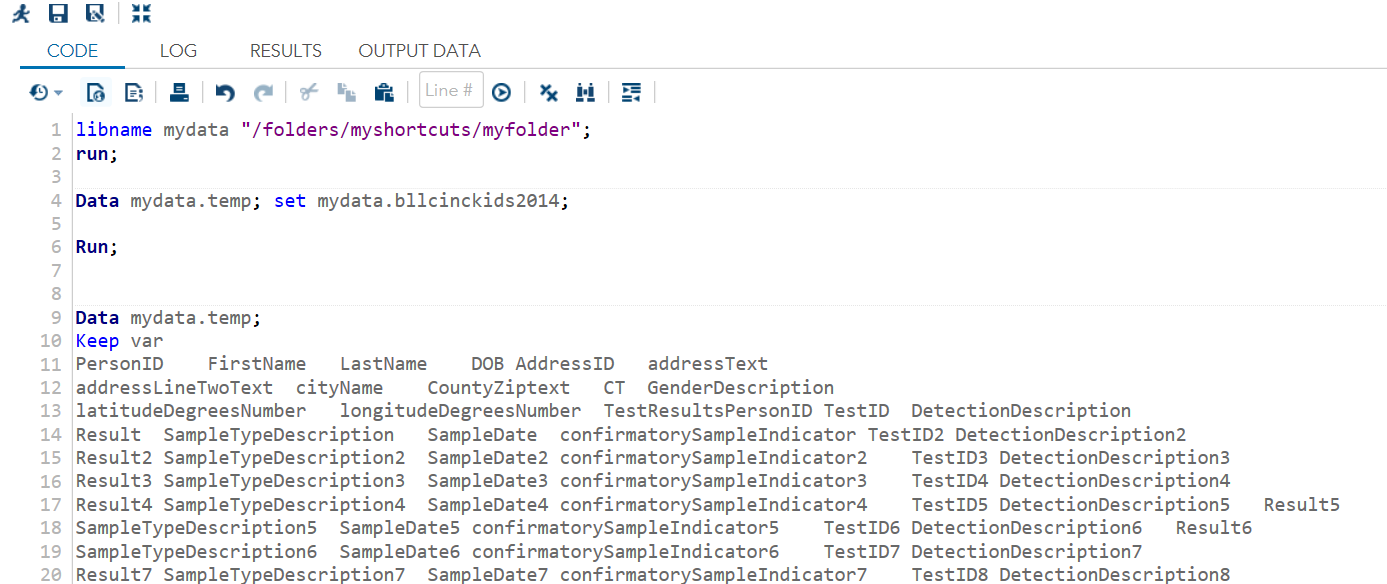
Task: Select the CODE tab
Action: [x=73, y=51]
